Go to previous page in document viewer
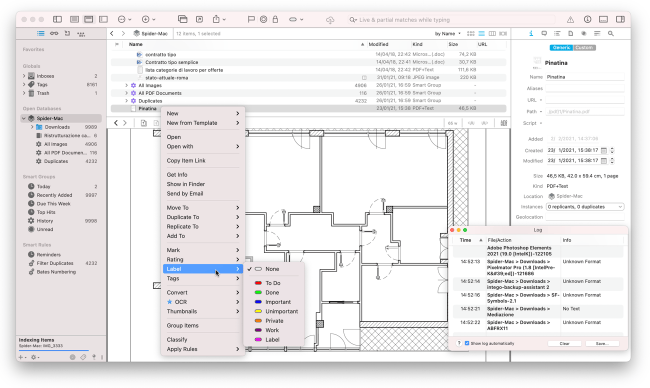 (116, 123)
